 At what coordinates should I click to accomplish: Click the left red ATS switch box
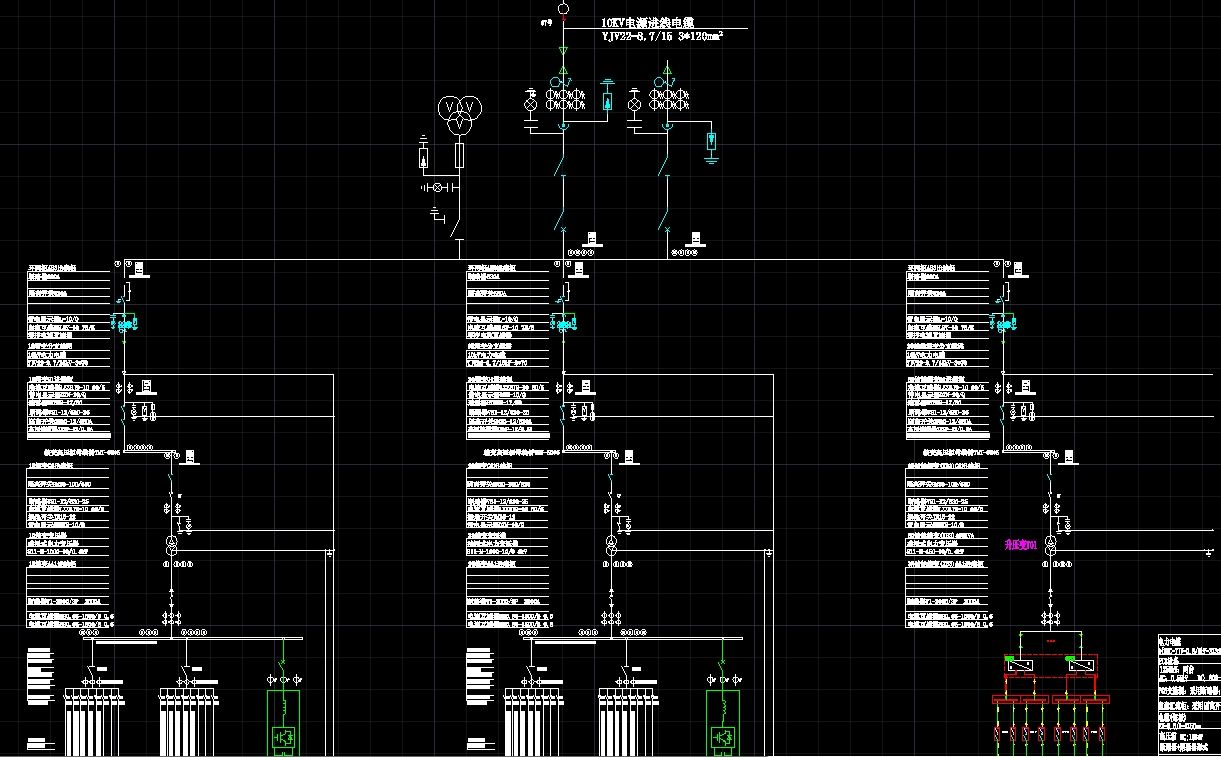tap(1023, 665)
